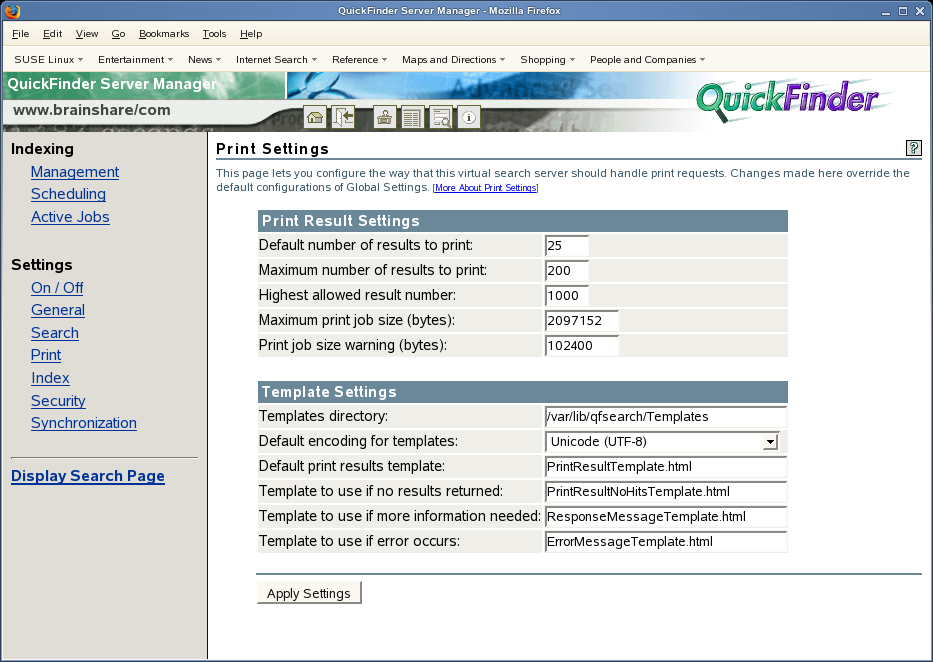
Task: Open the Help menu
Action: coord(251,34)
